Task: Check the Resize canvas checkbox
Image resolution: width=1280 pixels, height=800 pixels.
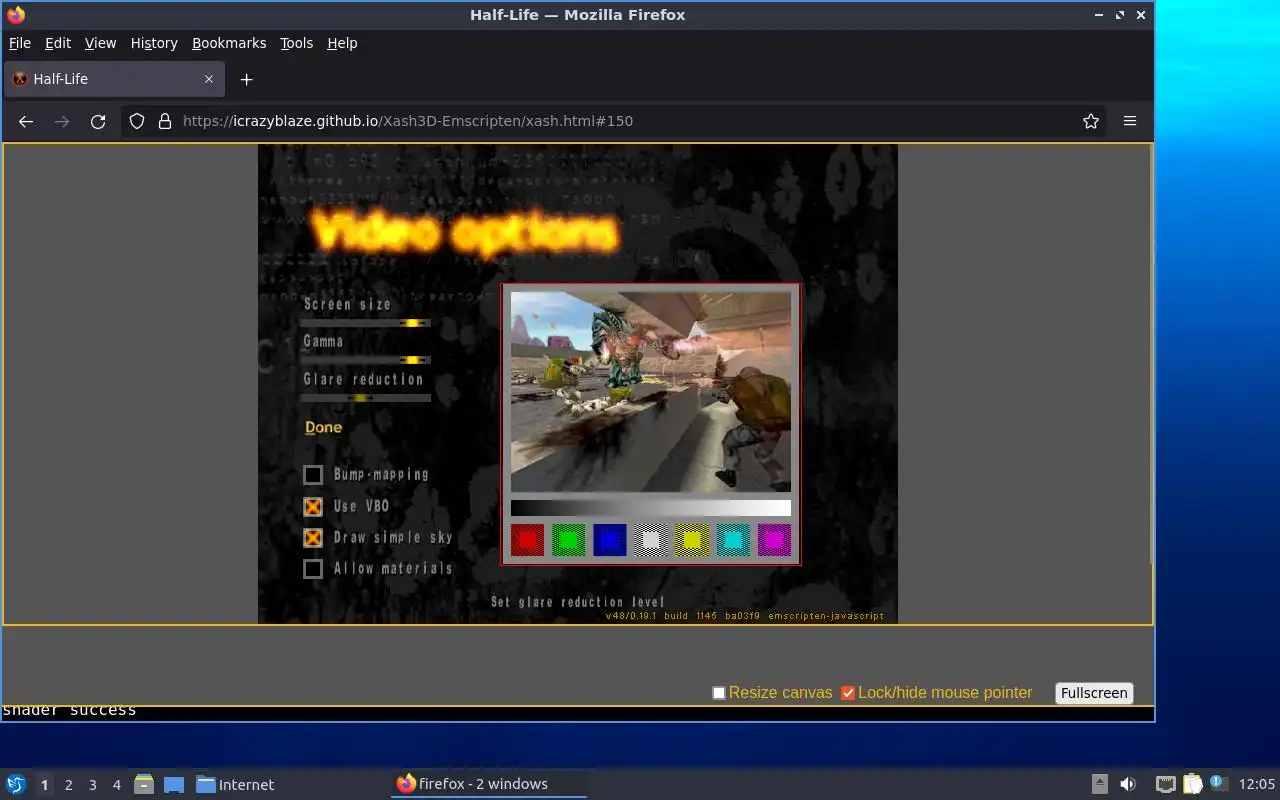Action: pyautogui.click(x=718, y=693)
